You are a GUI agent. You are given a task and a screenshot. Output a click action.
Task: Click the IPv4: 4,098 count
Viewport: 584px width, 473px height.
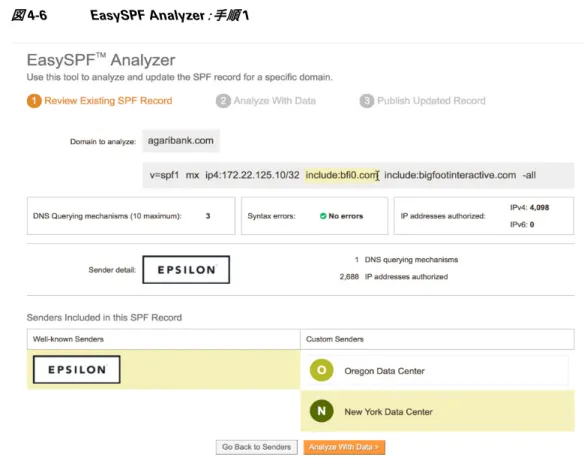529,207
